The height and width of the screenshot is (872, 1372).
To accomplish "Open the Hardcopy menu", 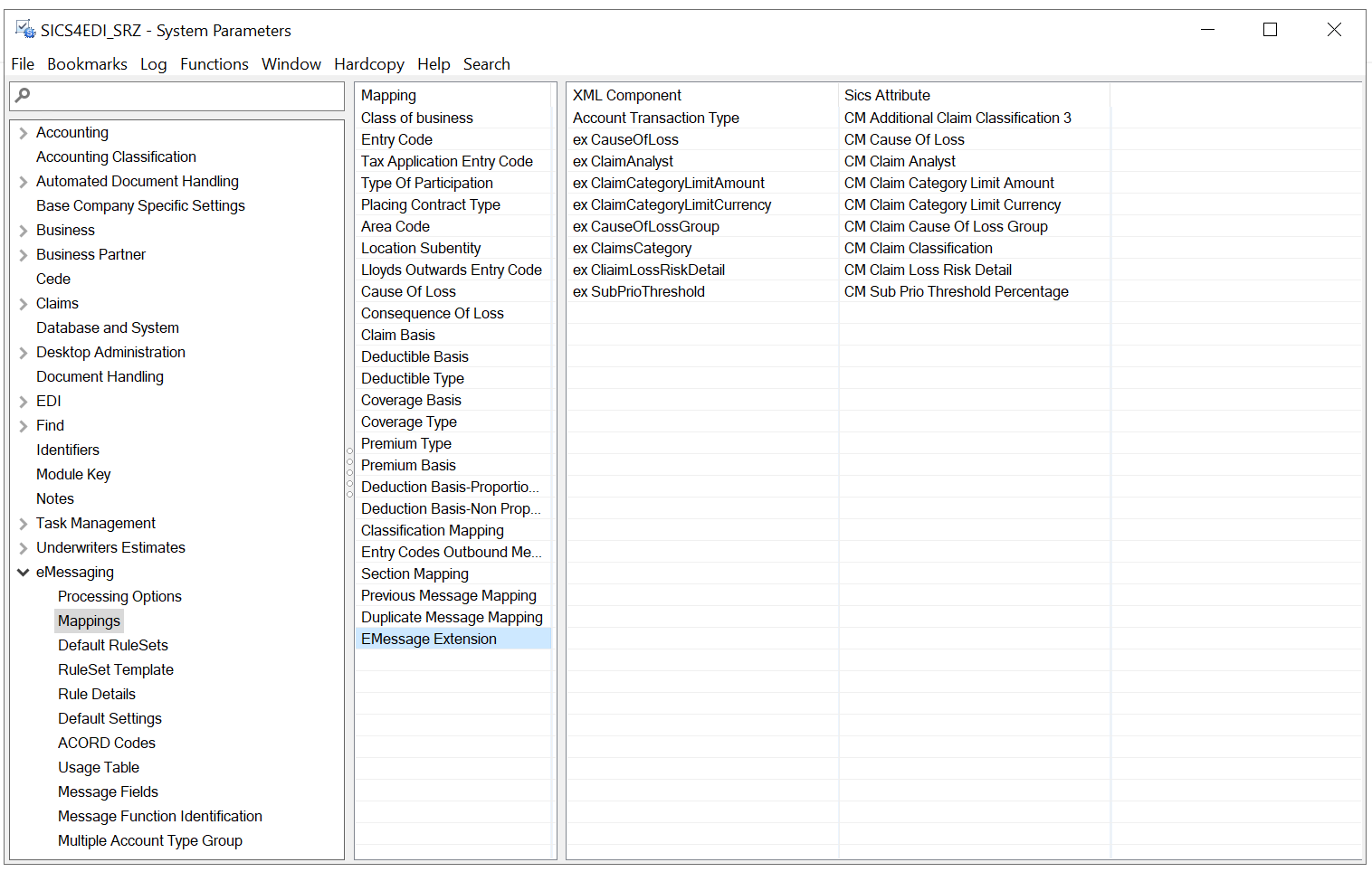I will coord(369,63).
